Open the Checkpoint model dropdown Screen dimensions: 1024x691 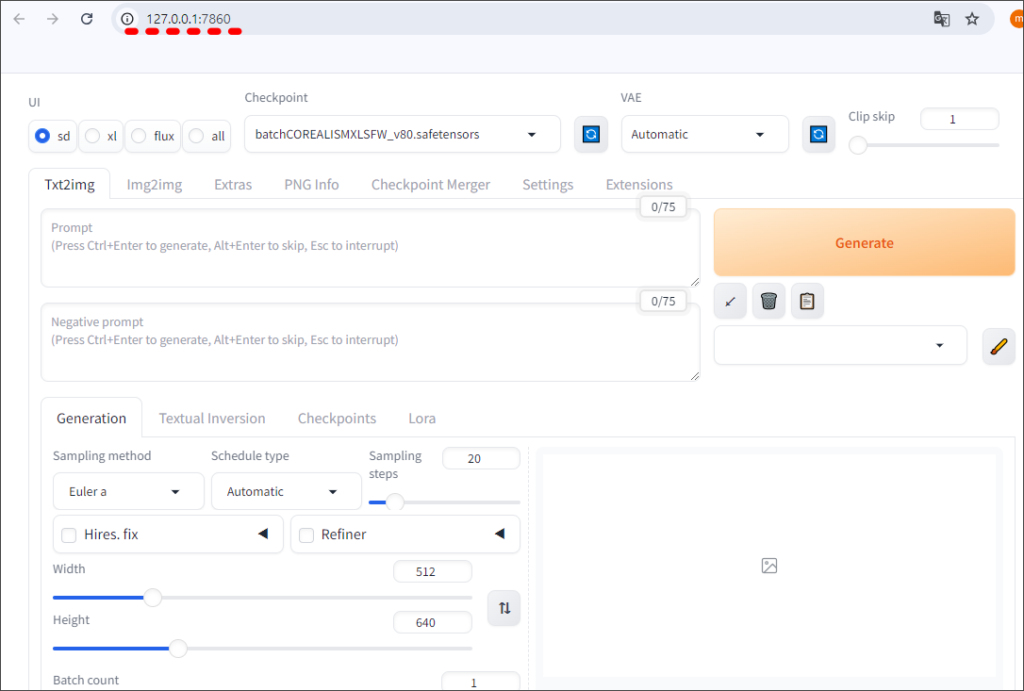[x=402, y=134]
